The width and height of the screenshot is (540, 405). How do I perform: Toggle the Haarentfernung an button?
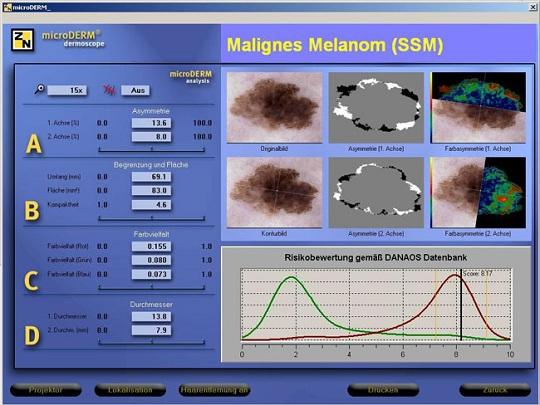click(214, 390)
